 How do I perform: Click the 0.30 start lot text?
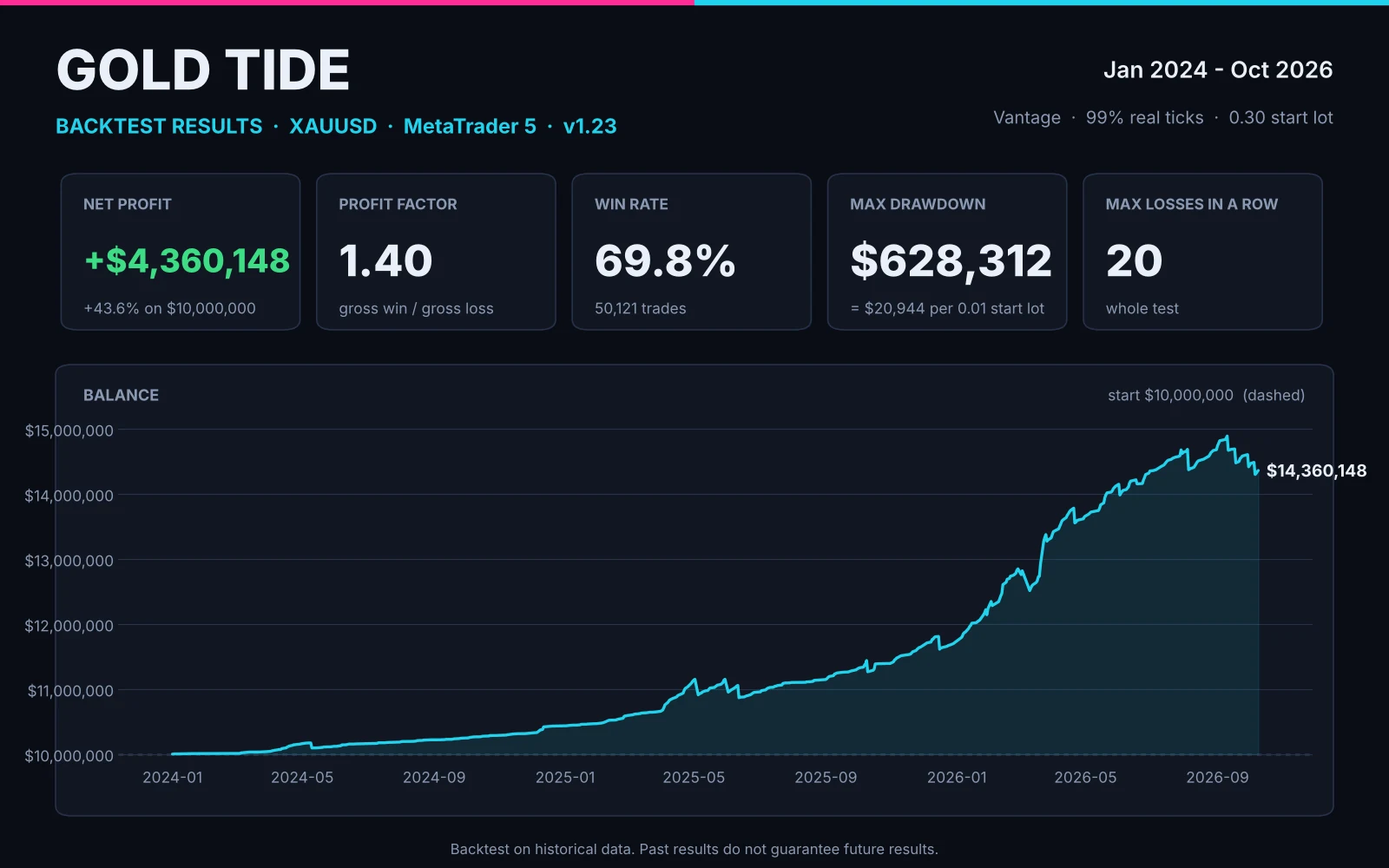(1280, 117)
